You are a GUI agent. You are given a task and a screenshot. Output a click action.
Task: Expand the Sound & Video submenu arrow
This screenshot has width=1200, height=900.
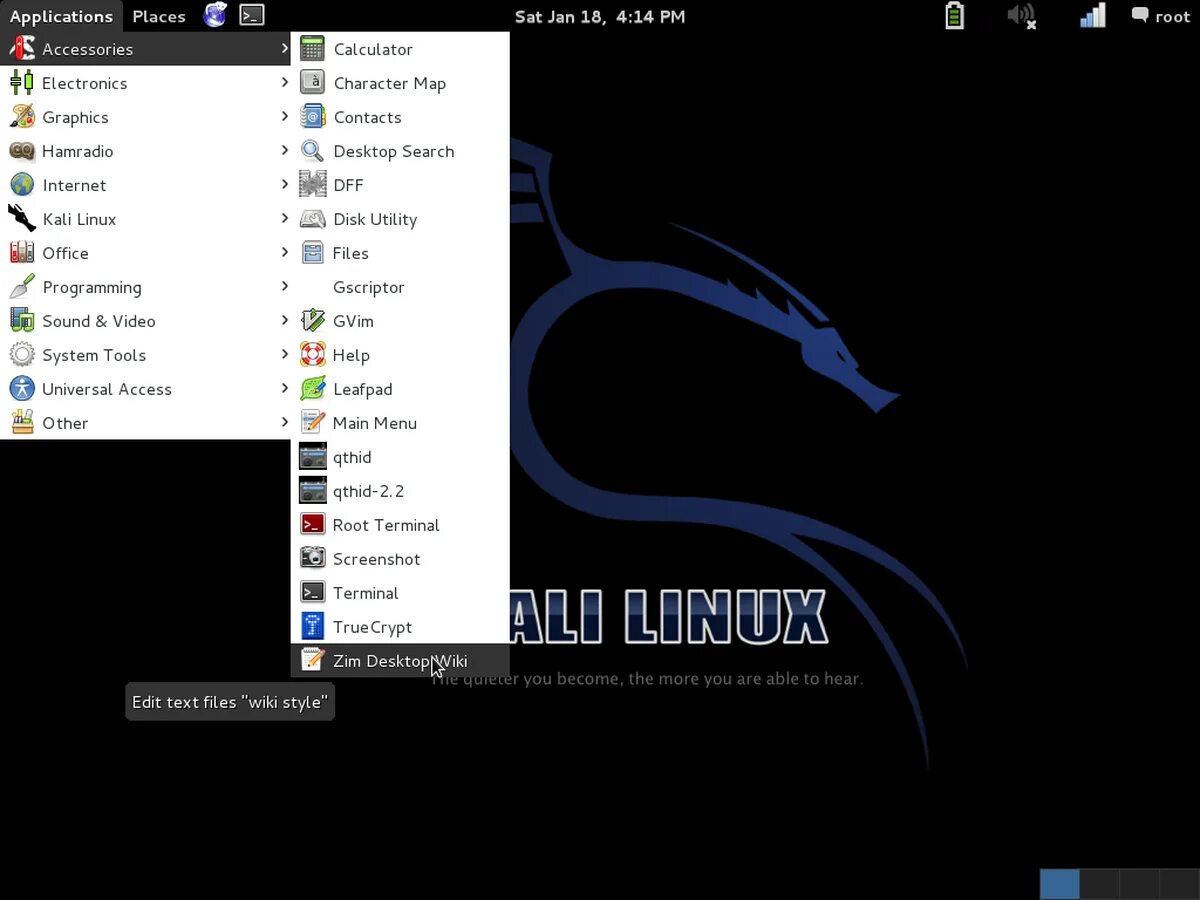tap(284, 321)
